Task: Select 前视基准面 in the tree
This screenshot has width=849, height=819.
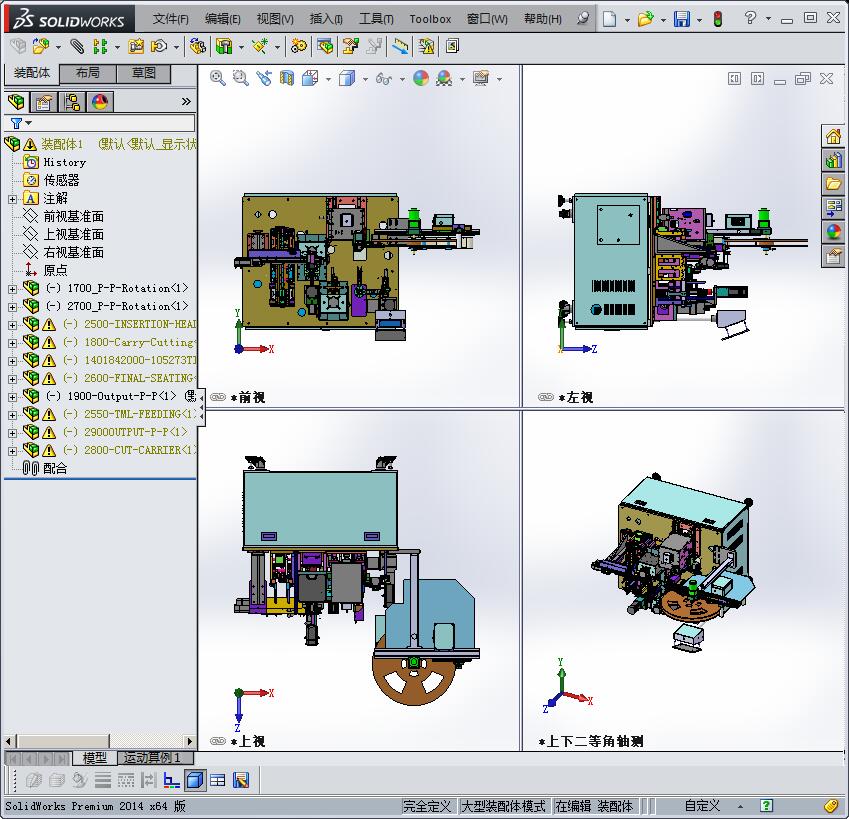Action: coord(74,217)
